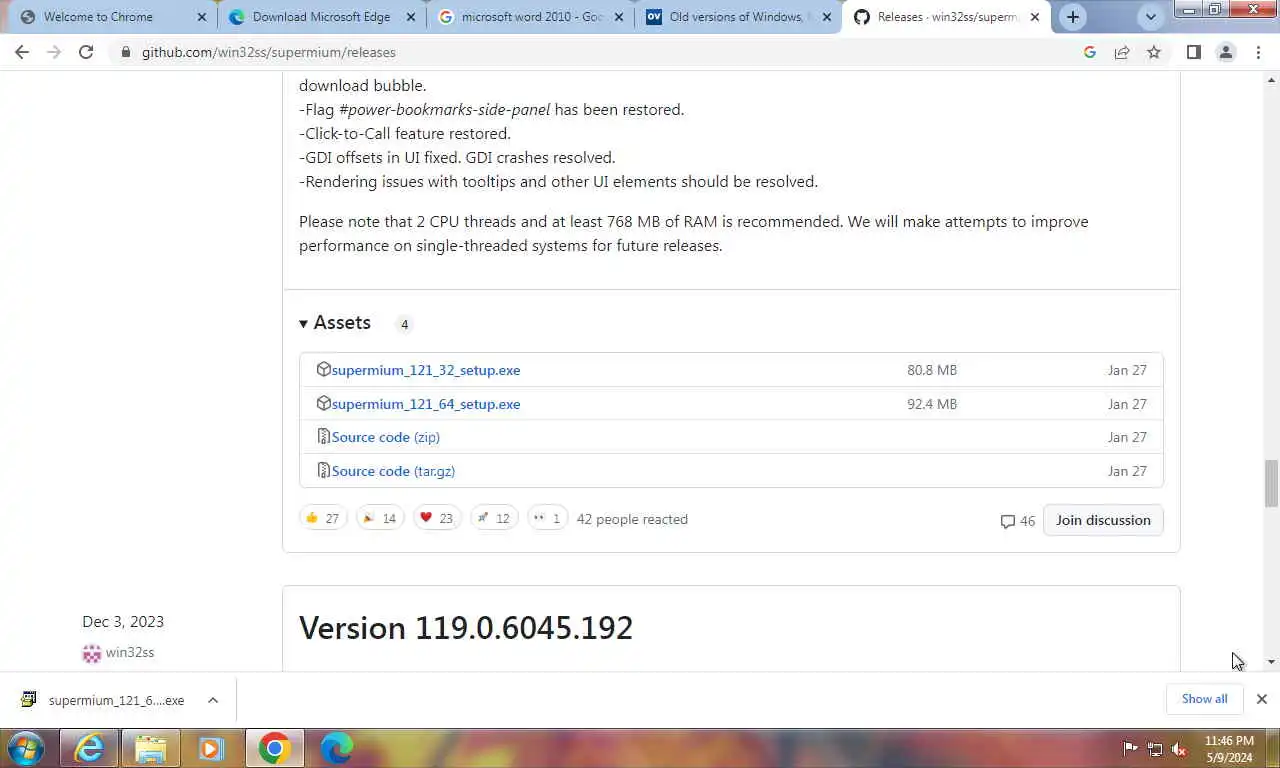Close the Download Microsoft Edge tab
Image resolution: width=1280 pixels, height=768 pixels.
[410, 17]
